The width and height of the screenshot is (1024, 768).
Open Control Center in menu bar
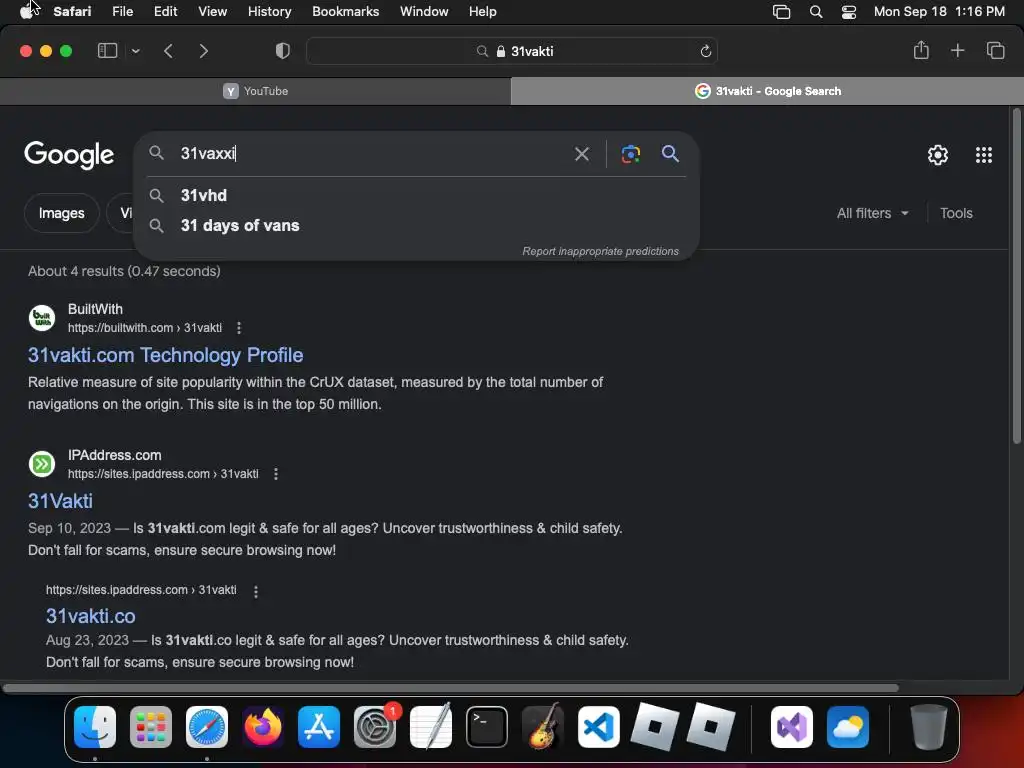[x=848, y=11]
